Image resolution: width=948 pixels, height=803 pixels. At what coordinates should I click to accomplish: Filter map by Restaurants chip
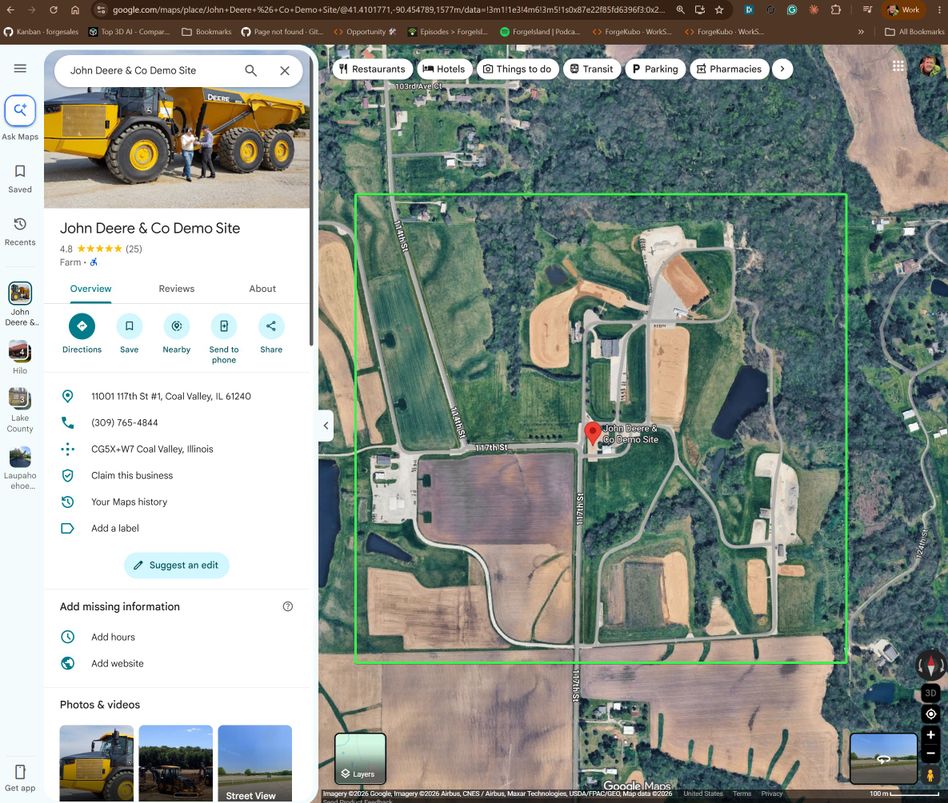(372, 69)
